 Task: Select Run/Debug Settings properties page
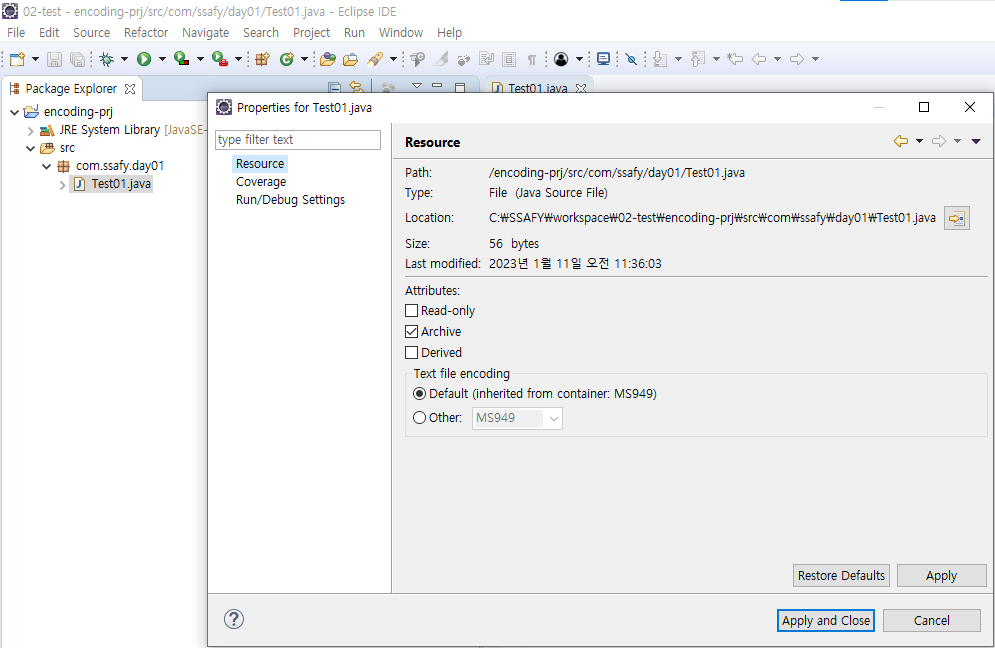pyautogui.click(x=290, y=199)
